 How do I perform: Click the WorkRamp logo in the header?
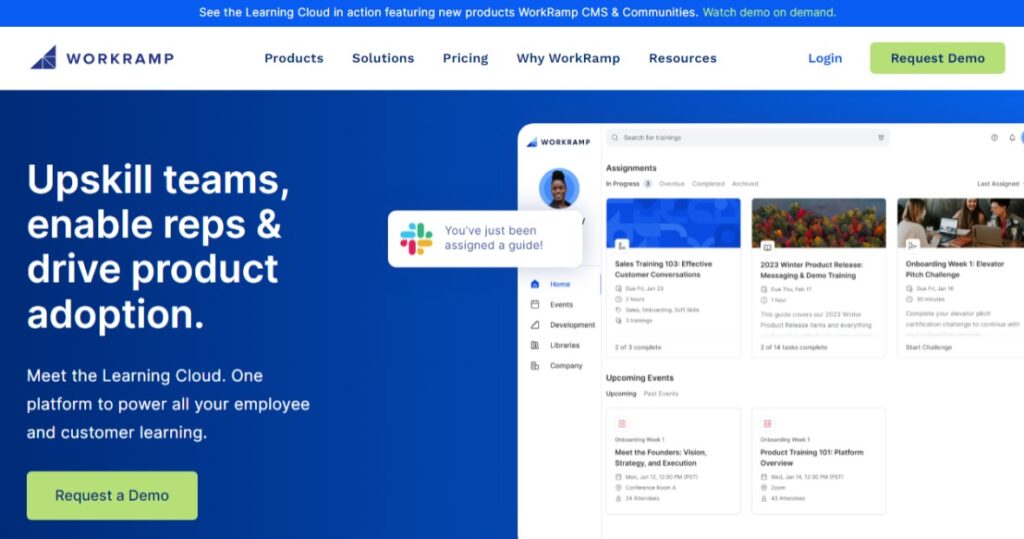103,58
